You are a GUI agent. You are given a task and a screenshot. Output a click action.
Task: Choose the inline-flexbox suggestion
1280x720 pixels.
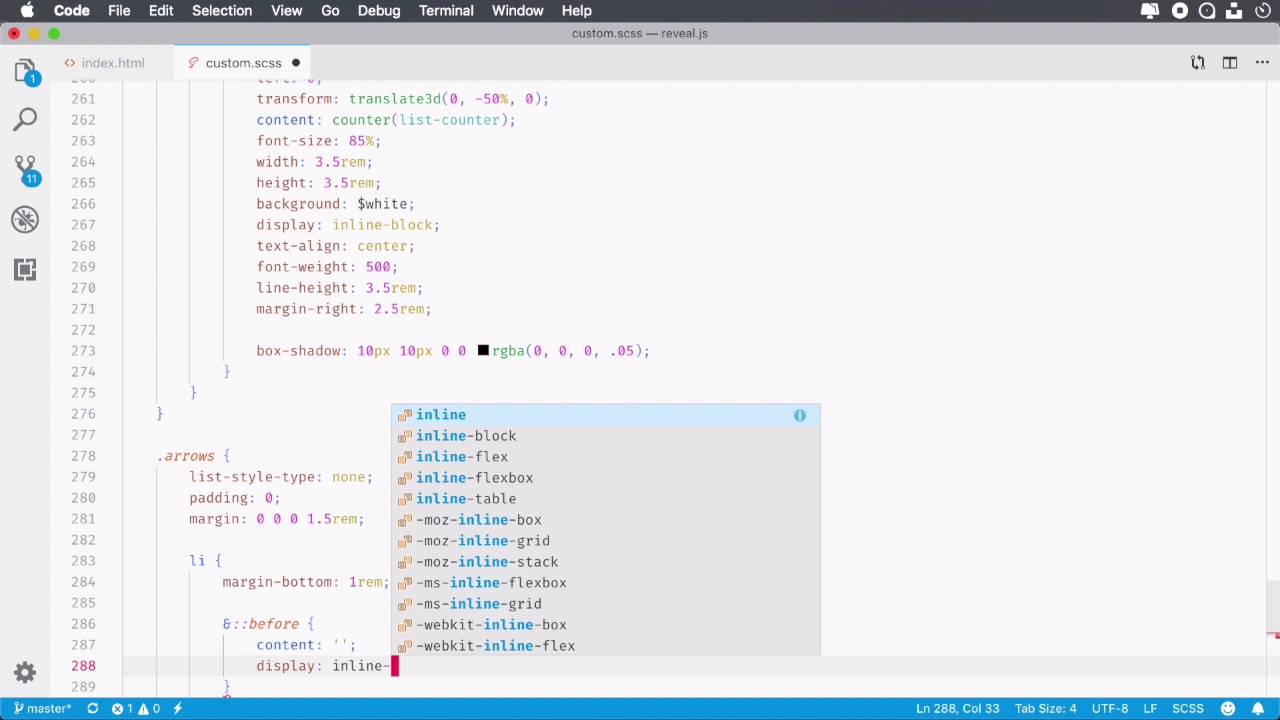pyautogui.click(x=605, y=478)
